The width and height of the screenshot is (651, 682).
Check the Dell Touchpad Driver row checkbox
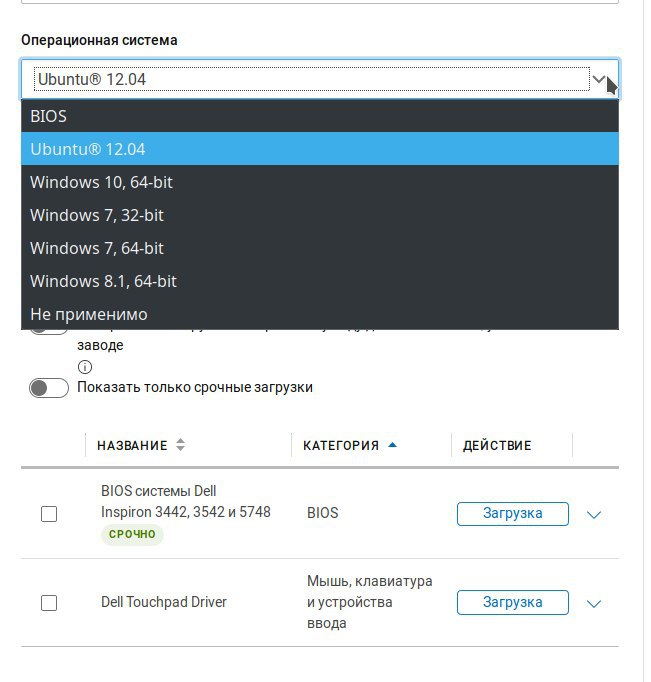tap(49, 603)
